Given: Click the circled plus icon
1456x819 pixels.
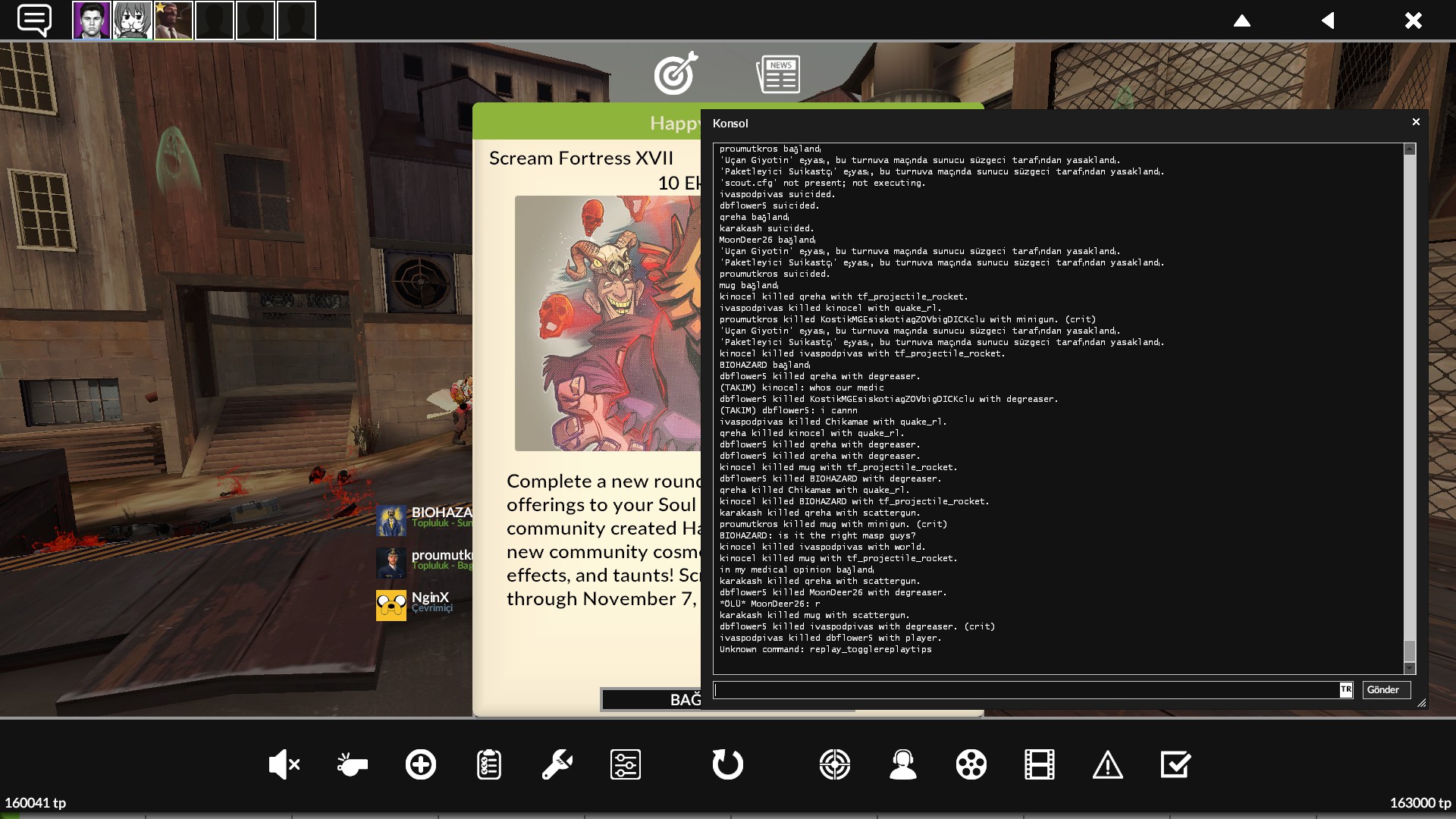Looking at the screenshot, I should pos(420,764).
